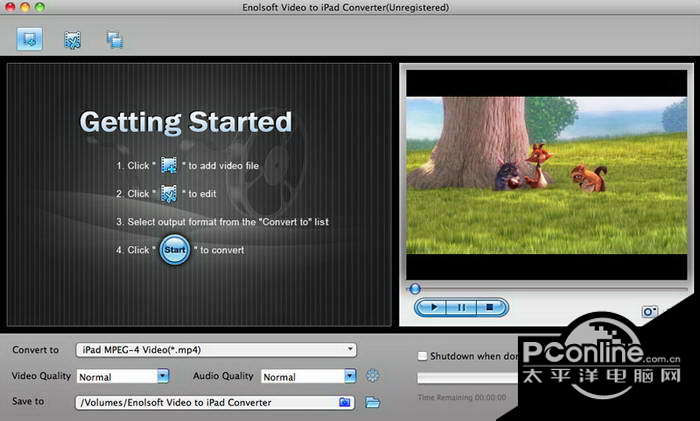Toggle Shutdown when done checkbox

click(422, 356)
